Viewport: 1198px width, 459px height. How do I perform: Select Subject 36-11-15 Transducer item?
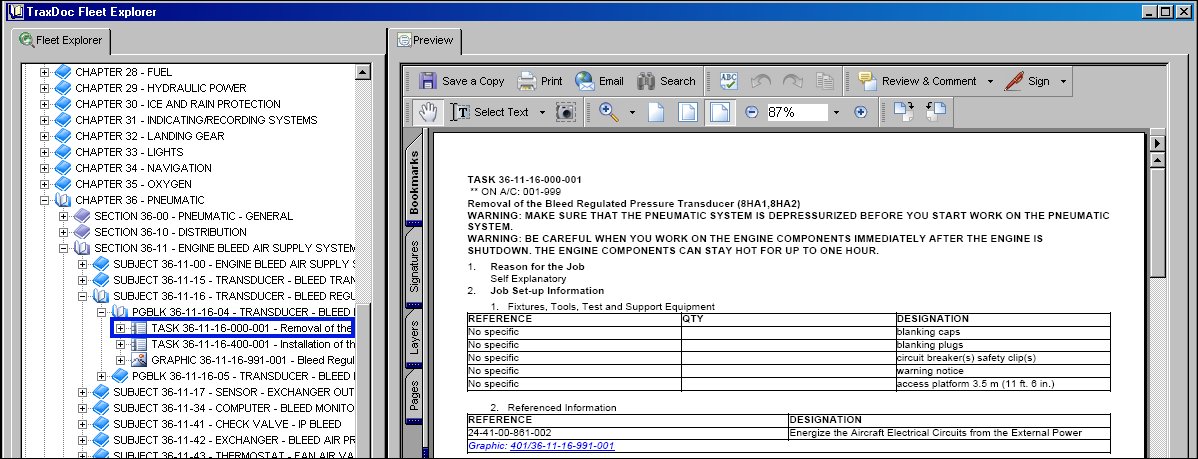point(234,280)
